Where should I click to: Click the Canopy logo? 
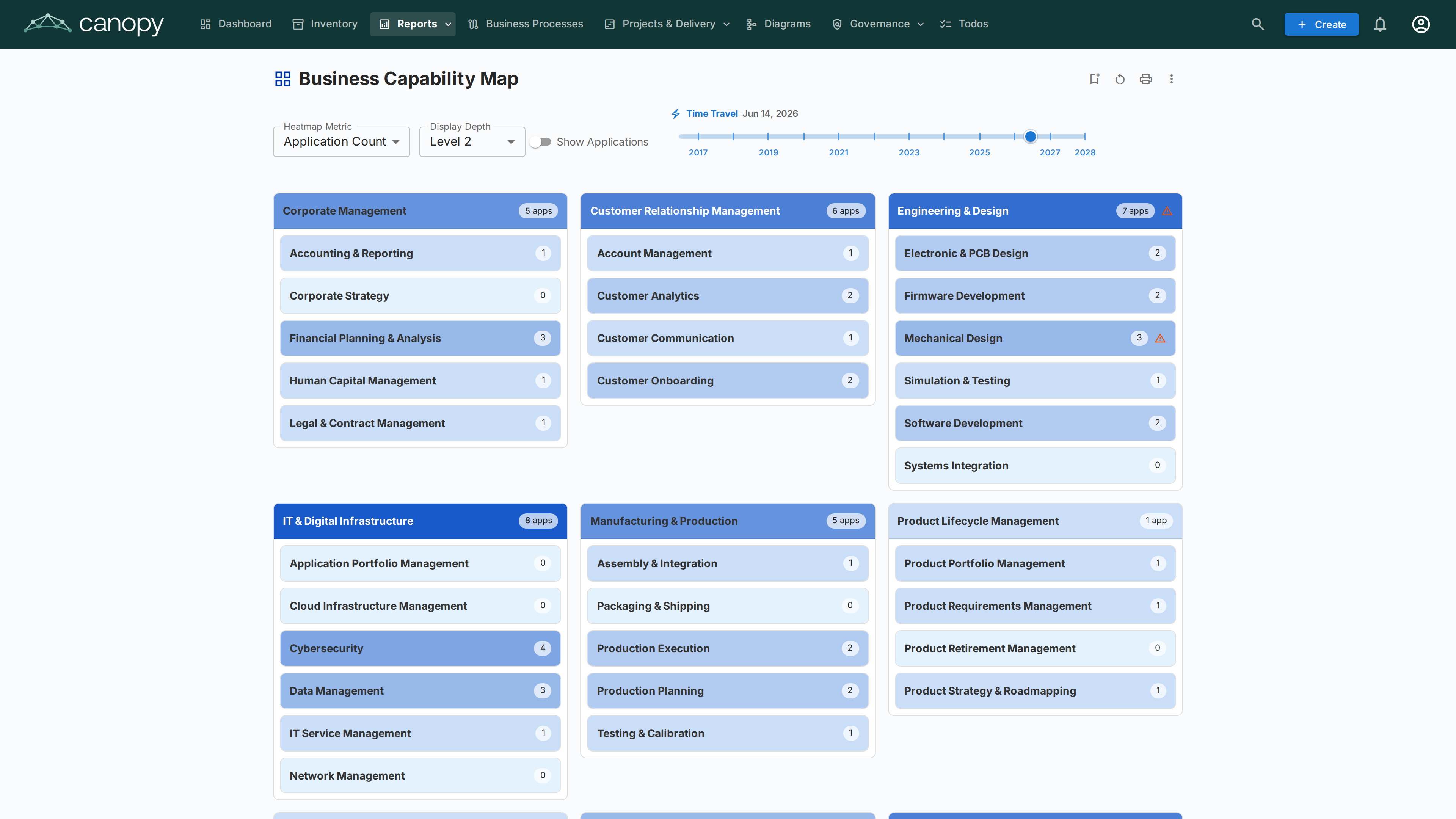point(93,24)
